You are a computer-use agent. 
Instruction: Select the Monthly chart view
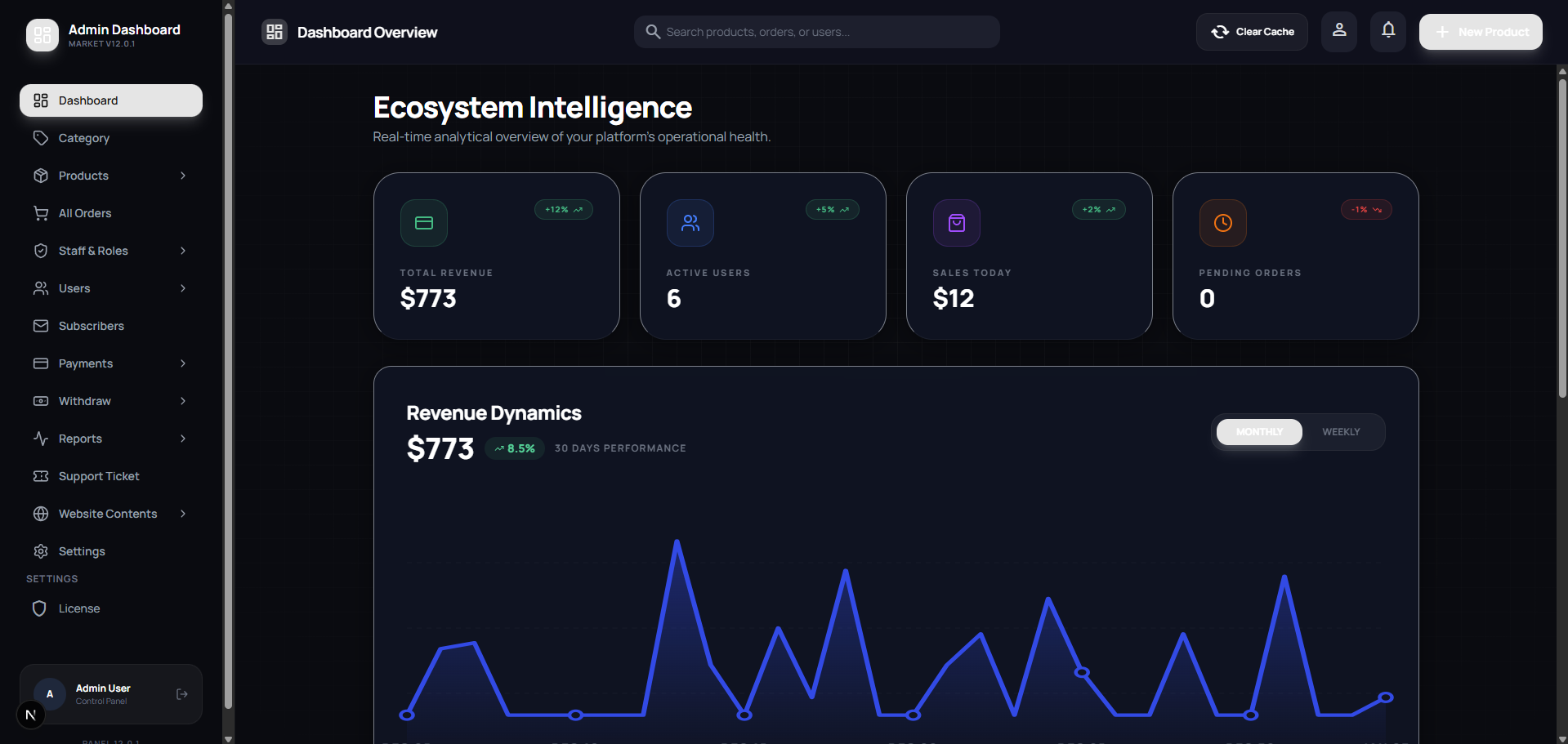tap(1259, 432)
